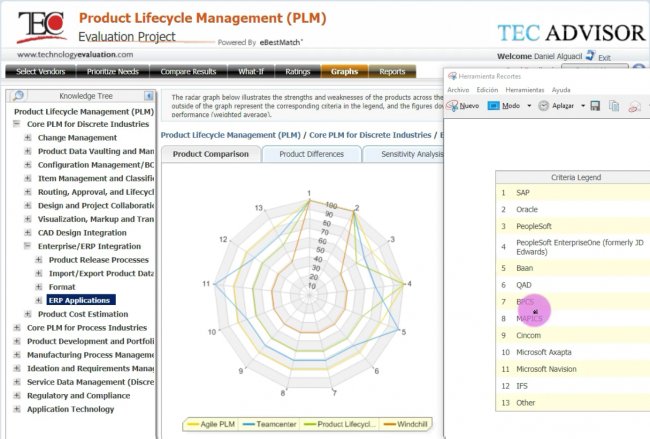Click Cincom row in Criteria Legend

573,335
